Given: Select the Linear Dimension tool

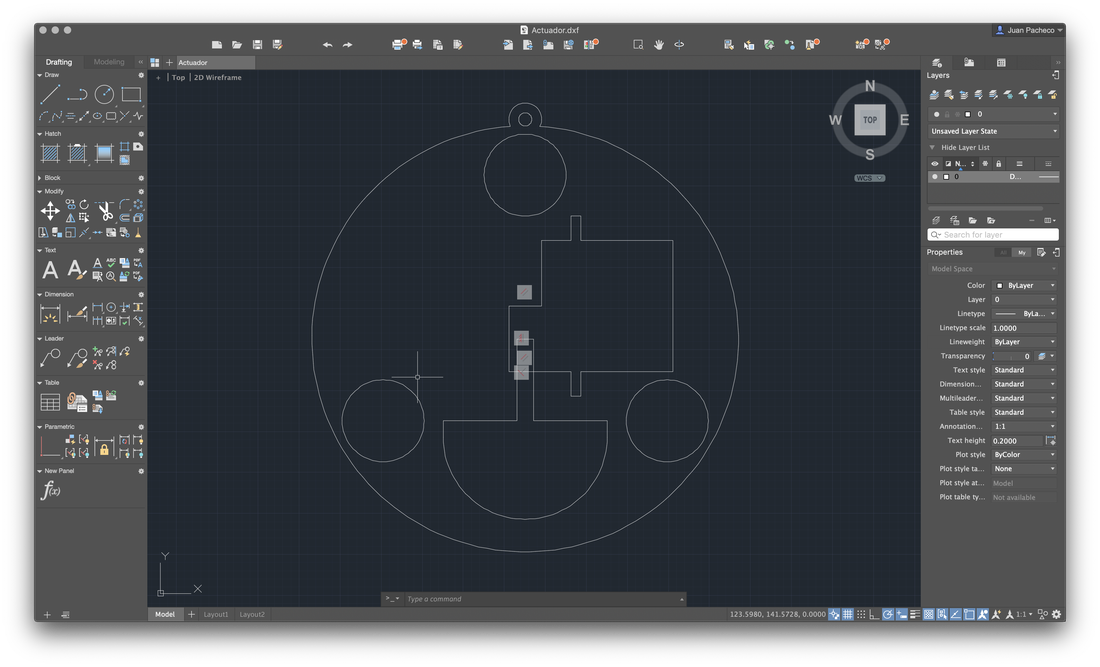Looking at the screenshot, I should pyautogui.click(x=50, y=314).
